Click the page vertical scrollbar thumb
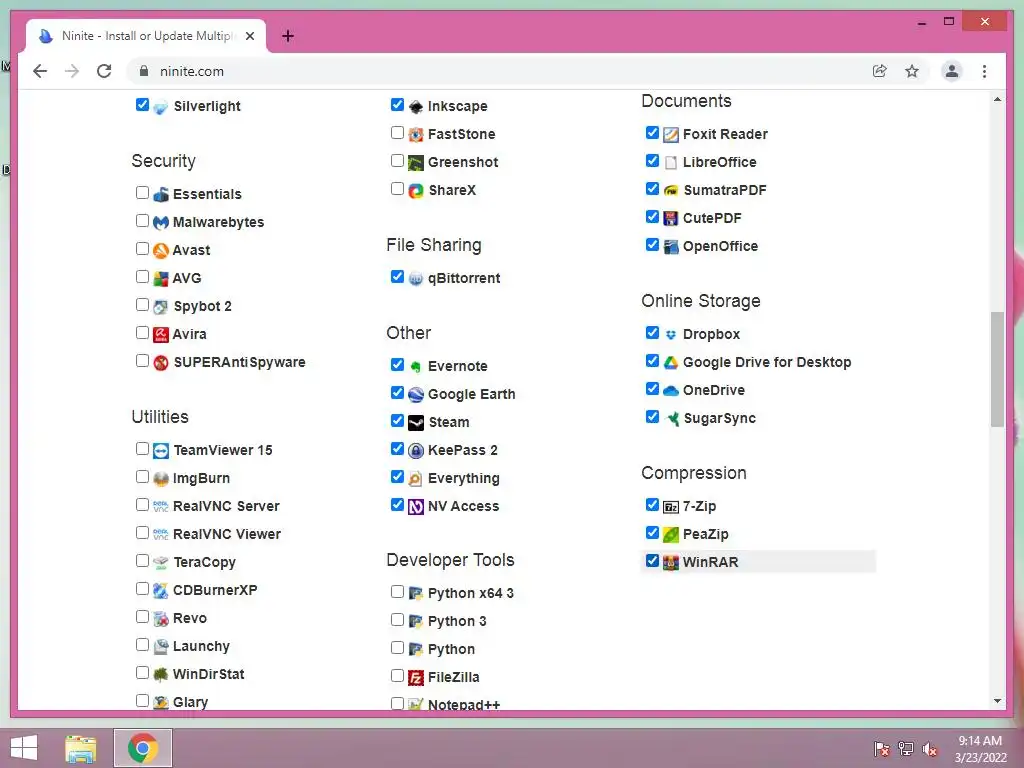Viewport: 1024px width, 768px height. 997,370
